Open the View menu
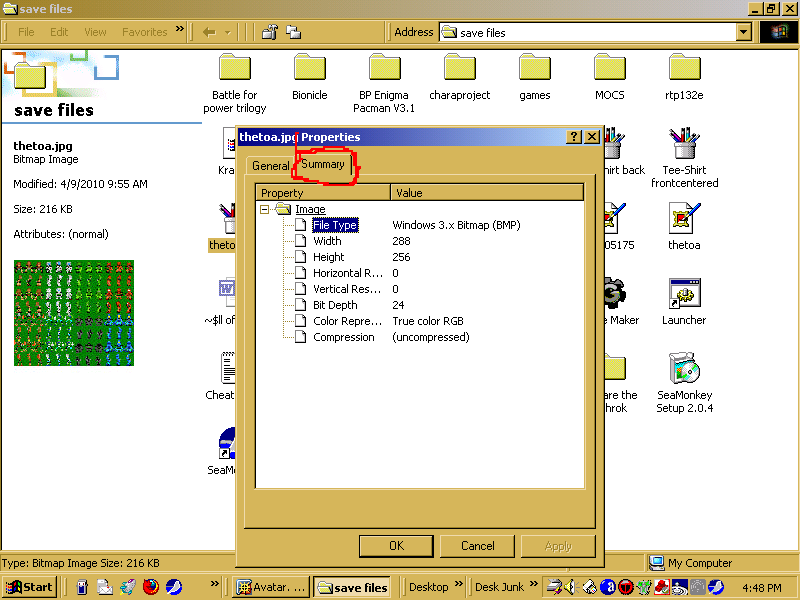Image resolution: width=800 pixels, height=600 pixels. tap(95, 32)
